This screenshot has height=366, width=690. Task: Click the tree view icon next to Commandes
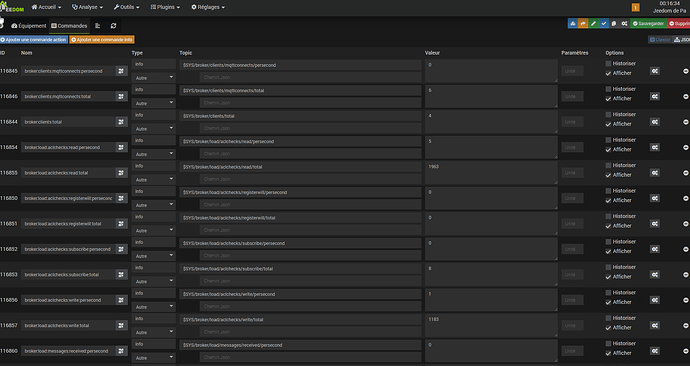click(98, 26)
